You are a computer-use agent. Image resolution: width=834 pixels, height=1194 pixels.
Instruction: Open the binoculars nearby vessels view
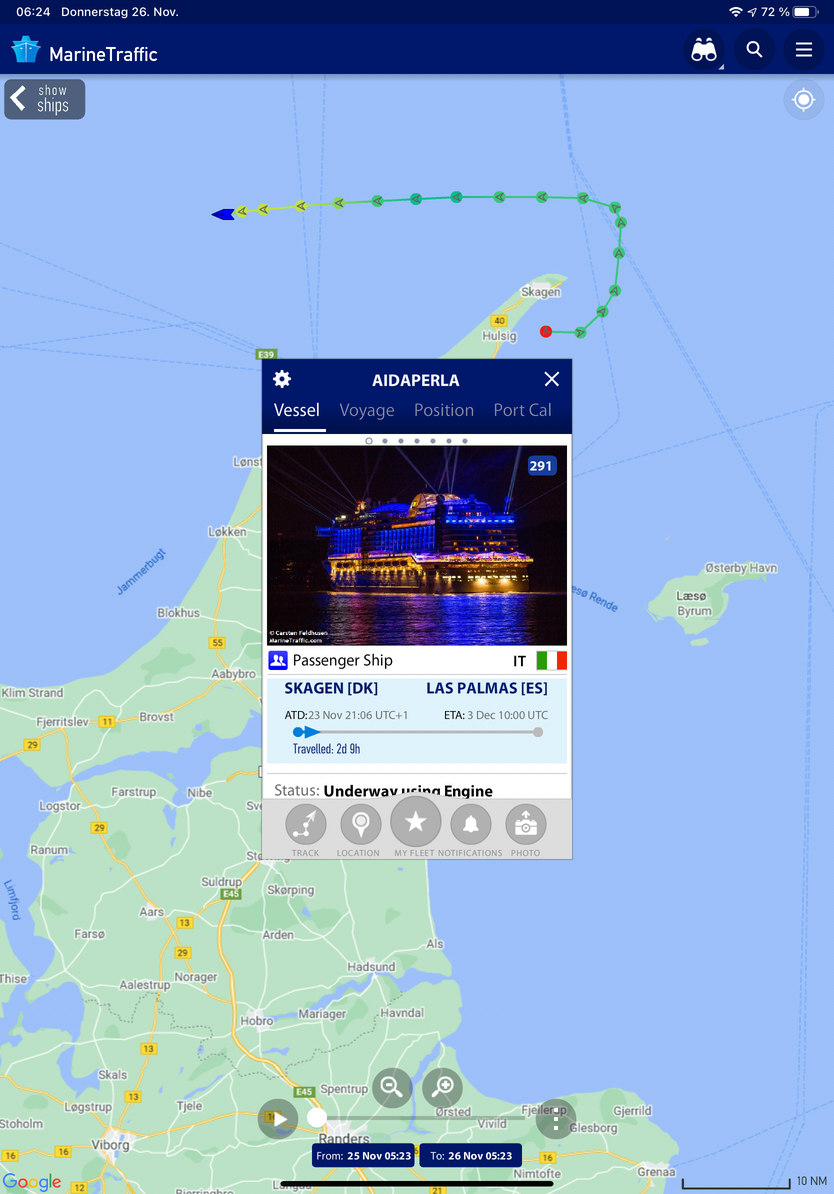704,50
